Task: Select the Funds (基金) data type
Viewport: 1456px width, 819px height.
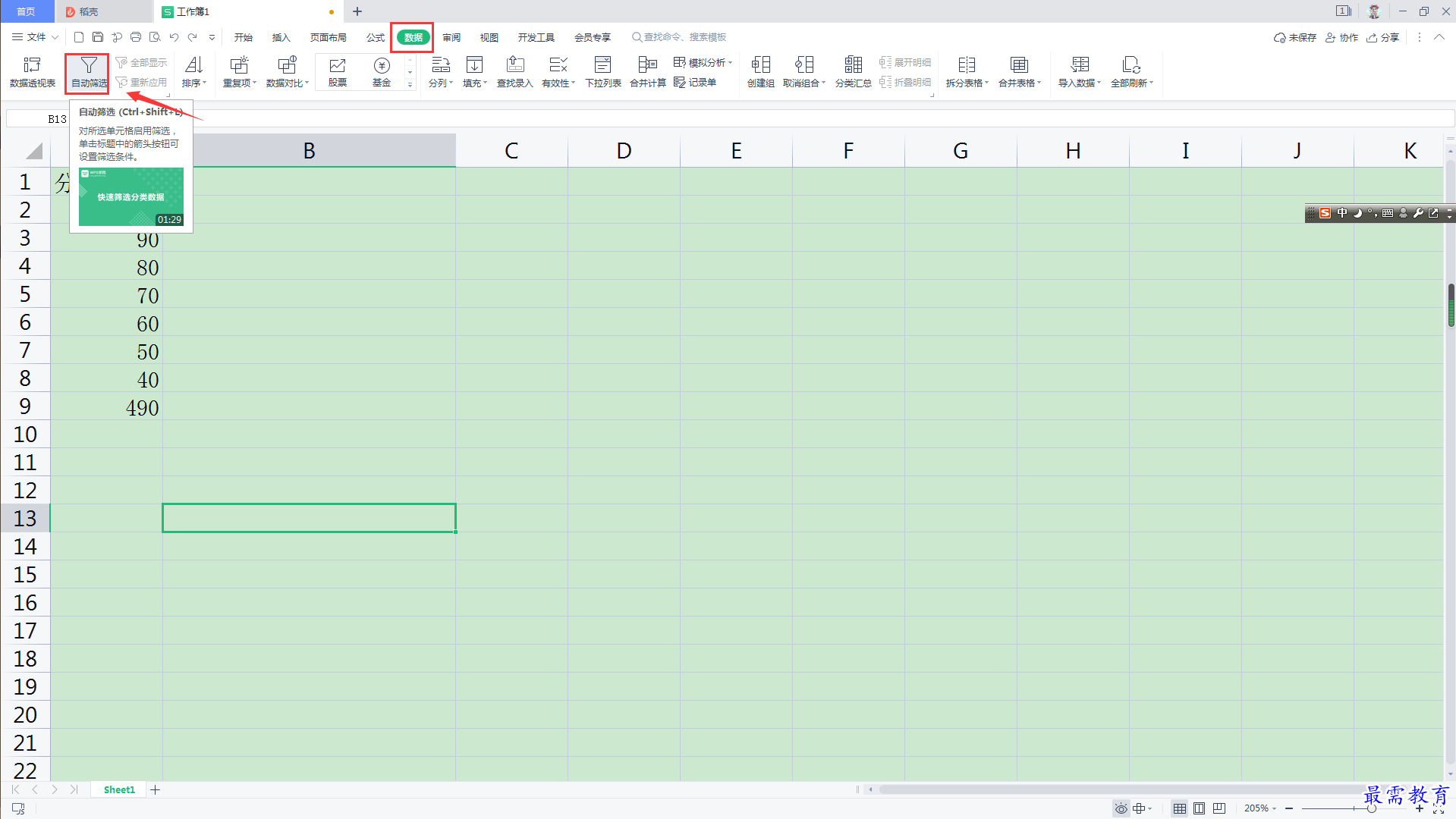Action: [382, 72]
